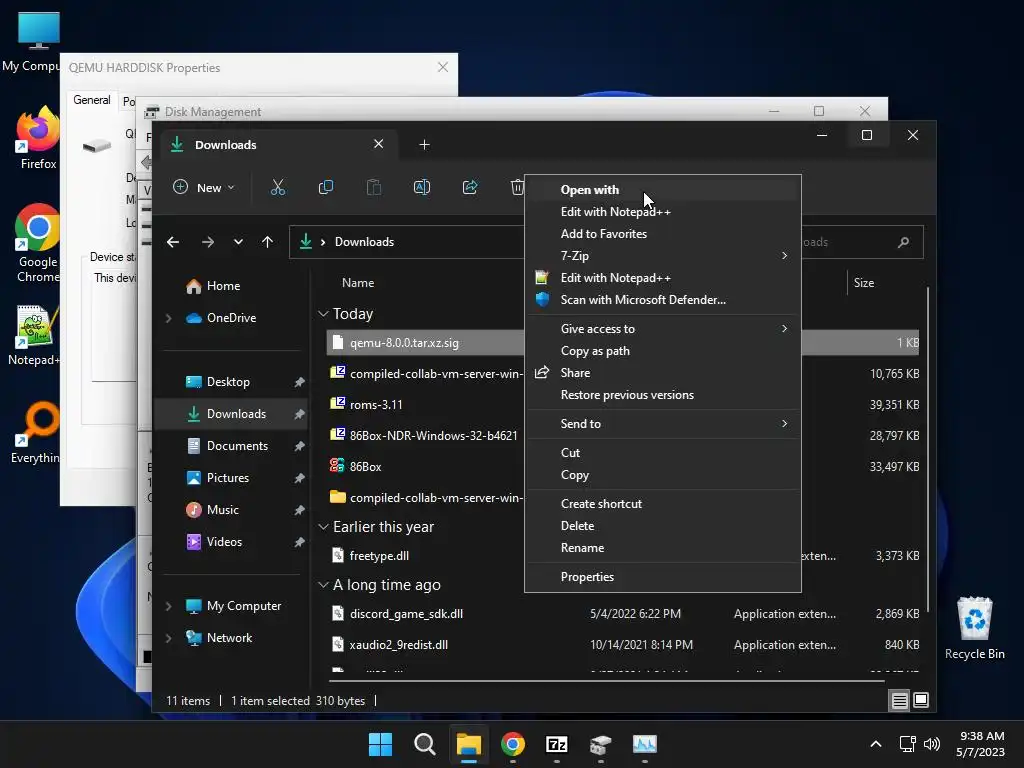Expand My Computer tree node
1024x768 pixels.
[168, 606]
